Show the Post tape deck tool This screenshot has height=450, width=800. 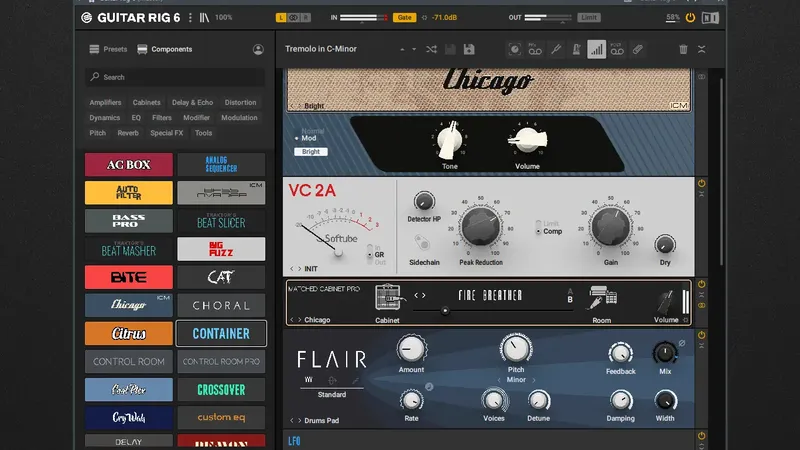[x=617, y=49]
